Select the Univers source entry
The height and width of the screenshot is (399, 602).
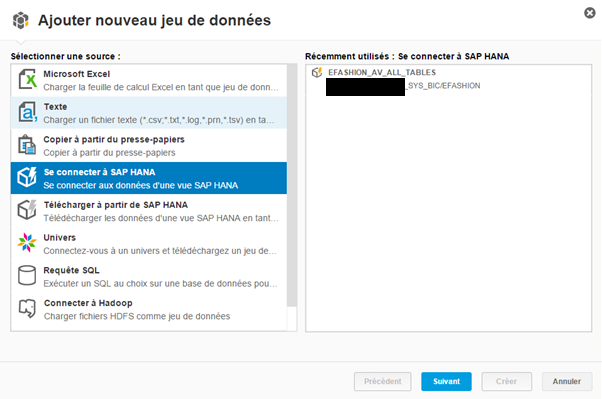click(149, 243)
